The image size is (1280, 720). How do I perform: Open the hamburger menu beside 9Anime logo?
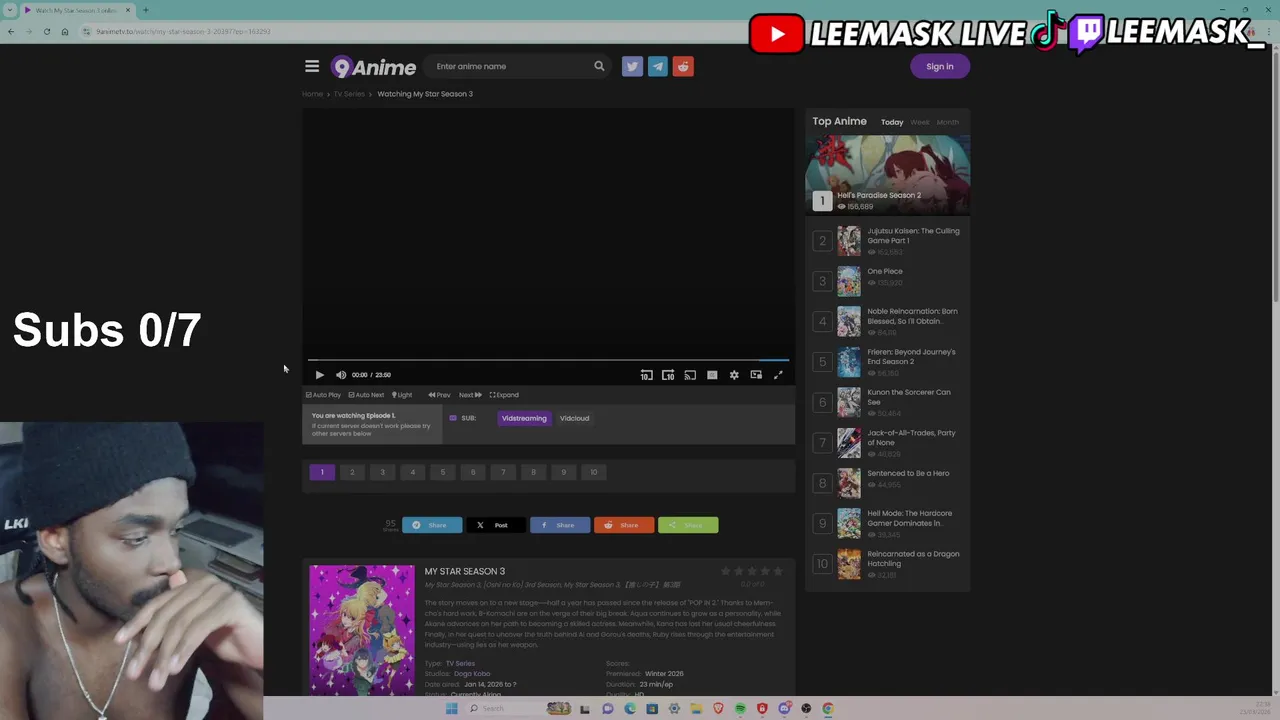click(x=312, y=66)
